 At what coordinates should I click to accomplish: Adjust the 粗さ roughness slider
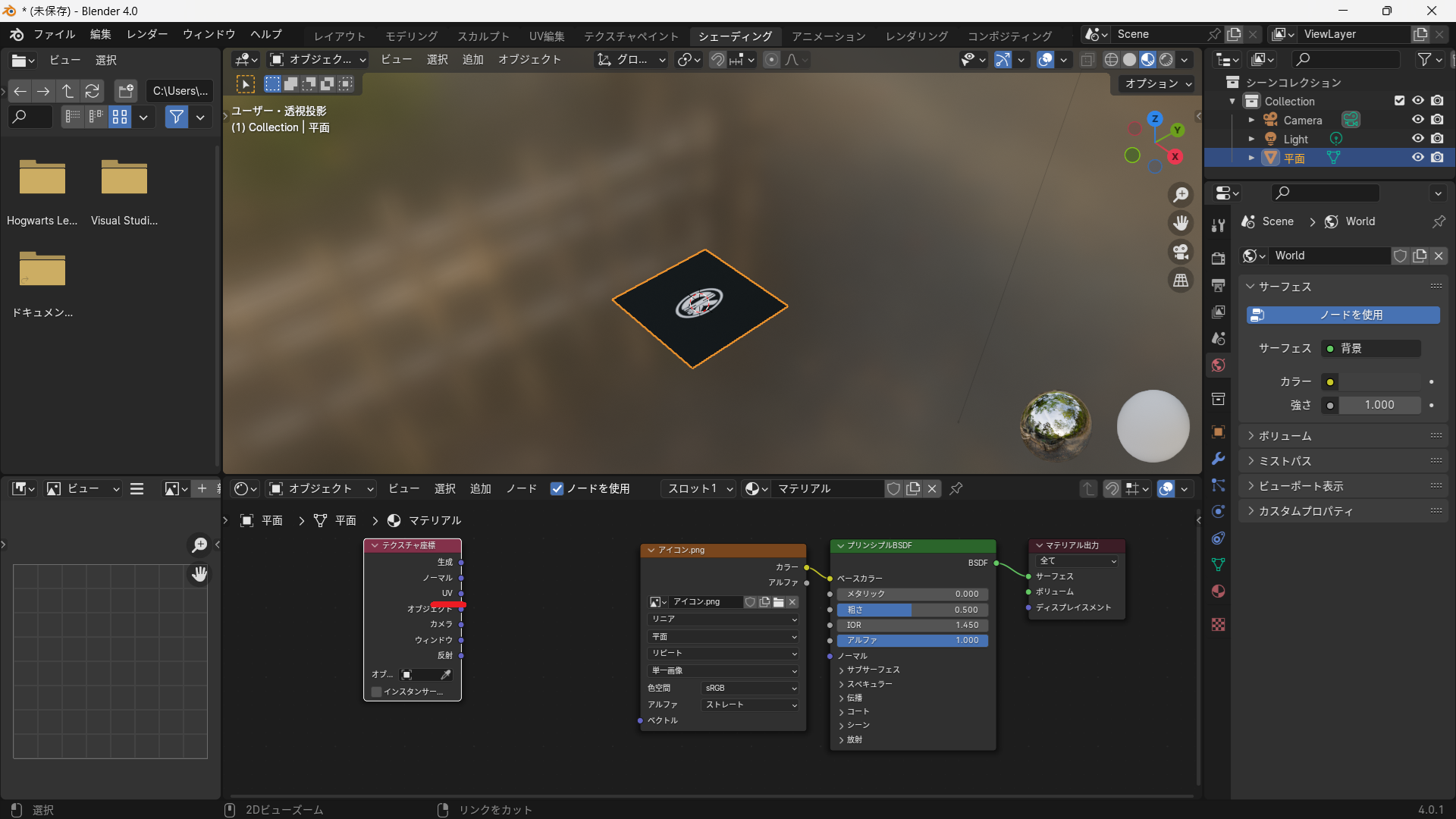coord(912,610)
